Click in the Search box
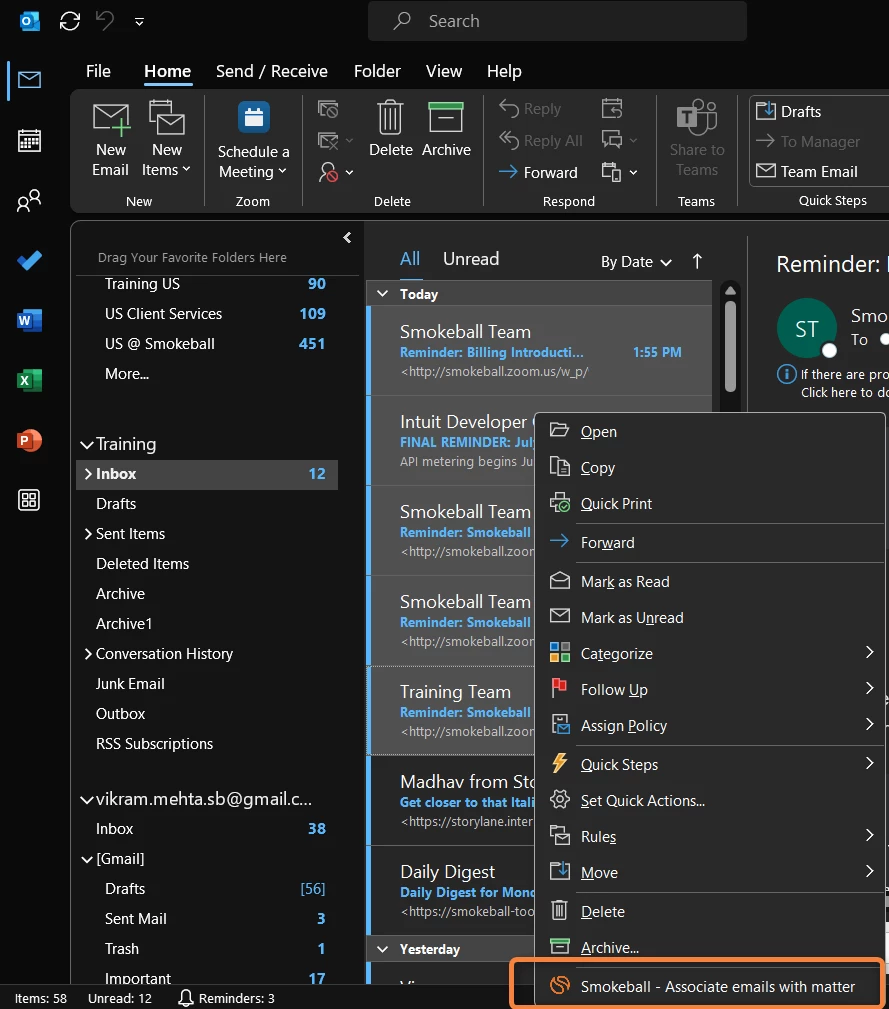Screen dimensions: 889x1009 (x=557, y=21)
